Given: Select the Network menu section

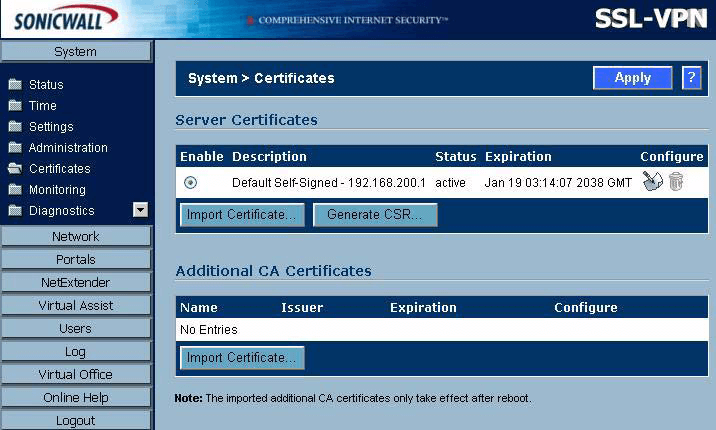Looking at the screenshot, I should click(x=76, y=236).
